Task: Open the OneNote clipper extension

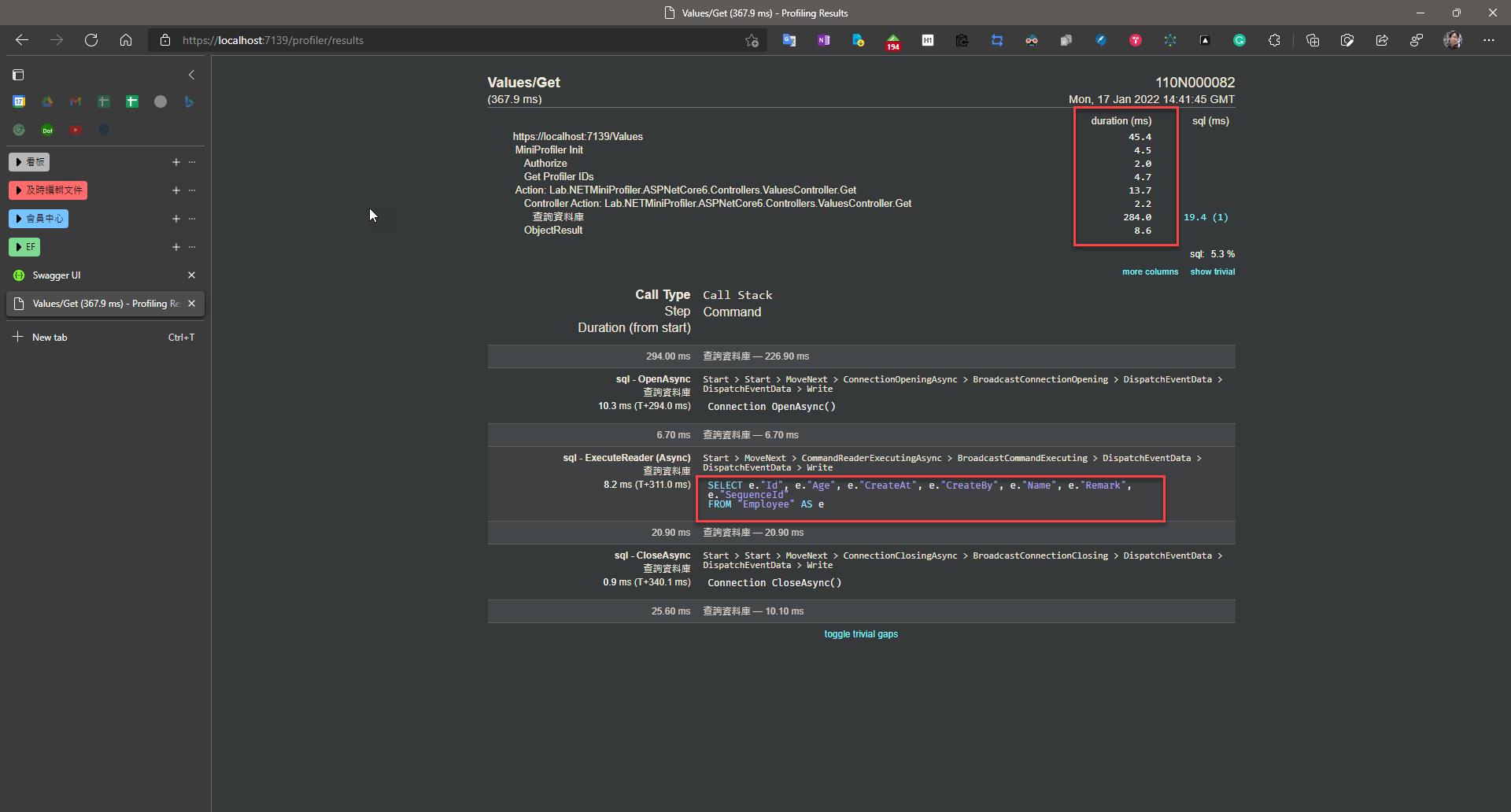Action: 824,40
